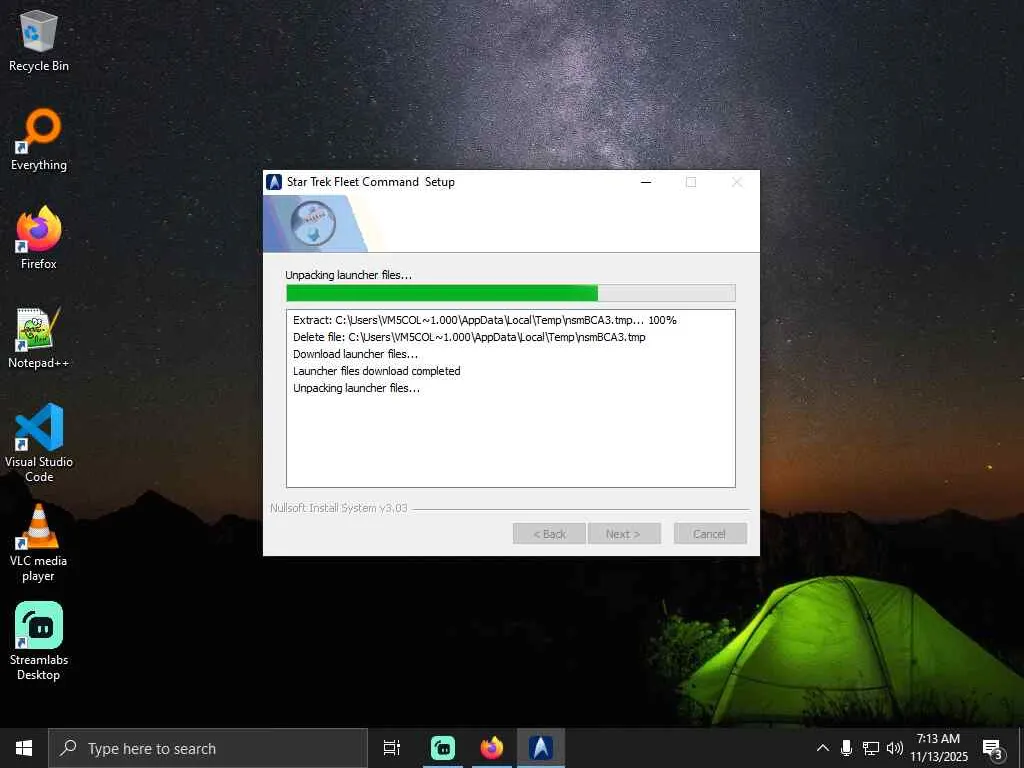1024x768 pixels.
Task: Open the clock and date flyout
Action: tap(938, 748)
